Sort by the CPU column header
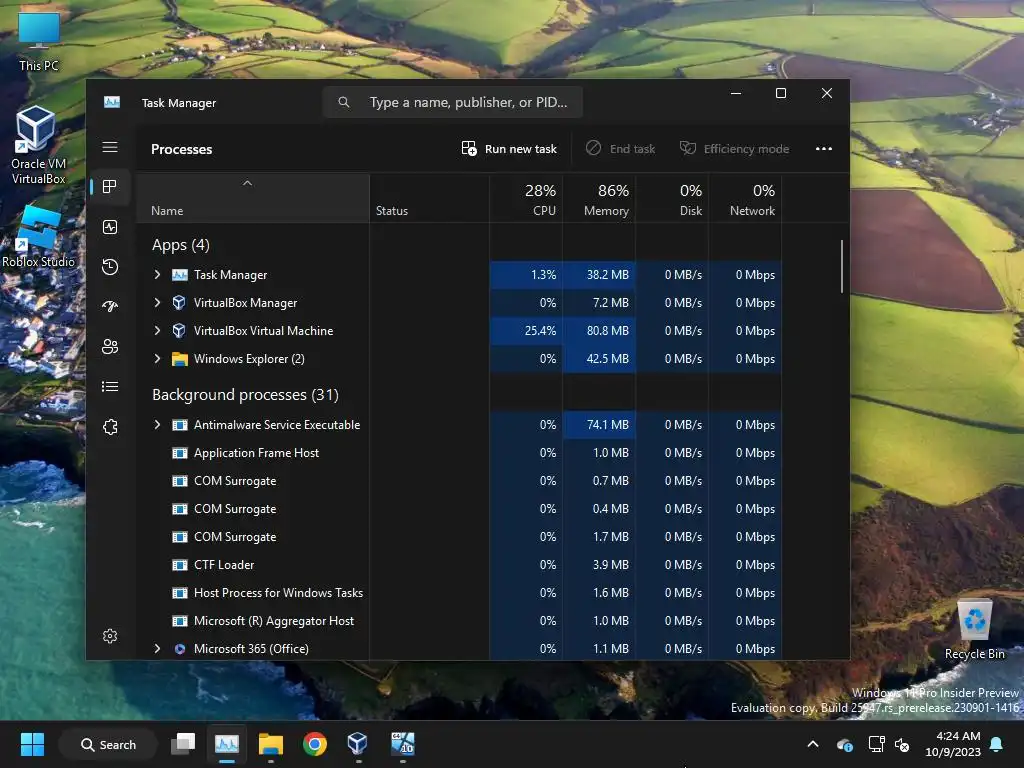This screenshot has width=1024, height=768. [x=526, y=199]
